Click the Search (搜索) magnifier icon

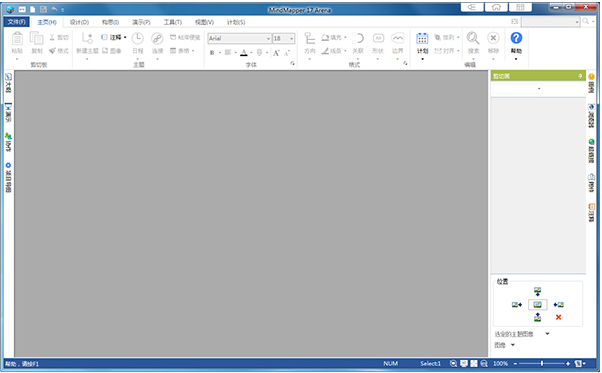473,38
